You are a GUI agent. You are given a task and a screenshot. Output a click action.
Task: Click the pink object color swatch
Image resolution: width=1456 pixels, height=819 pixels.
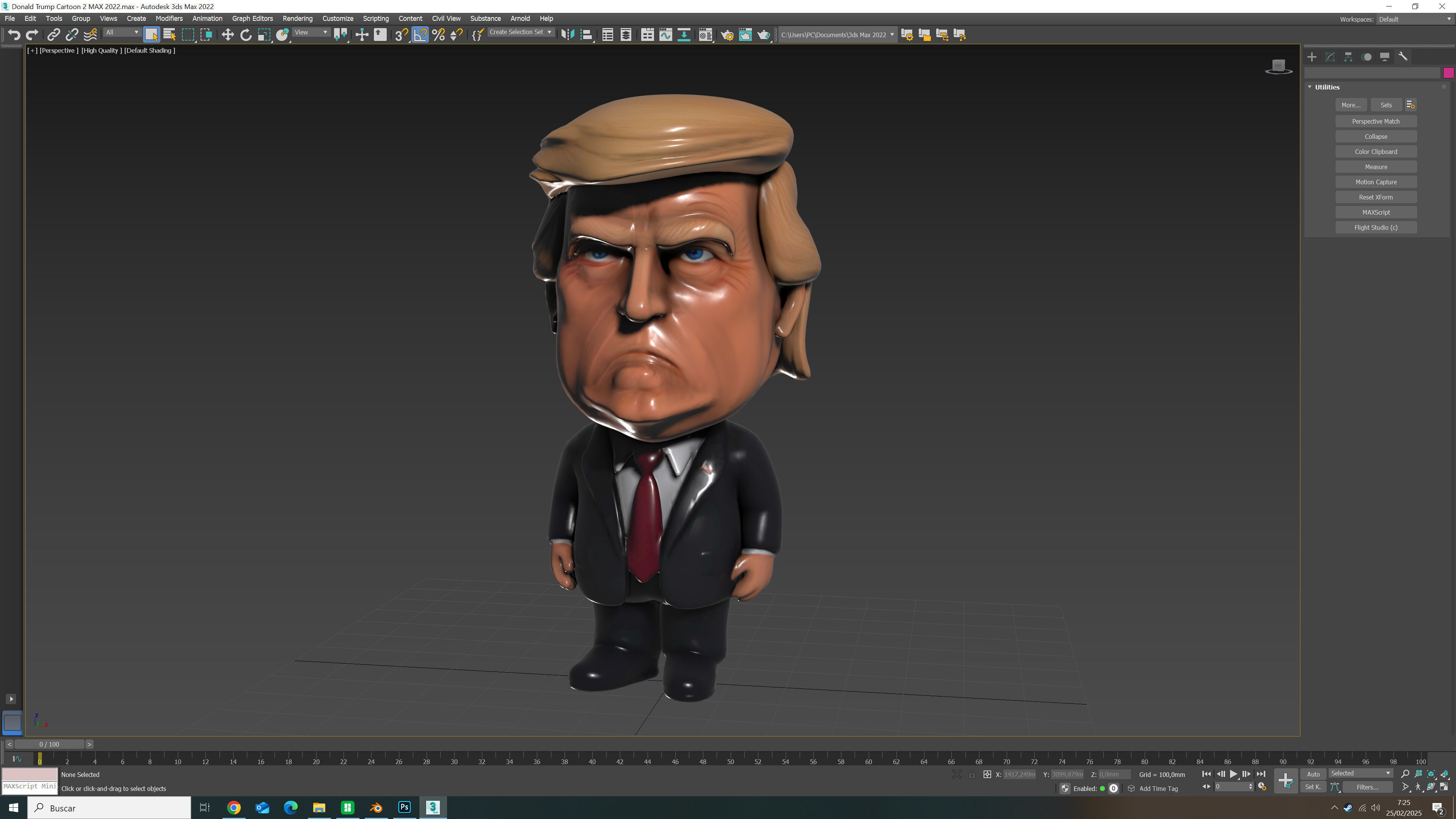[1448, 73]
